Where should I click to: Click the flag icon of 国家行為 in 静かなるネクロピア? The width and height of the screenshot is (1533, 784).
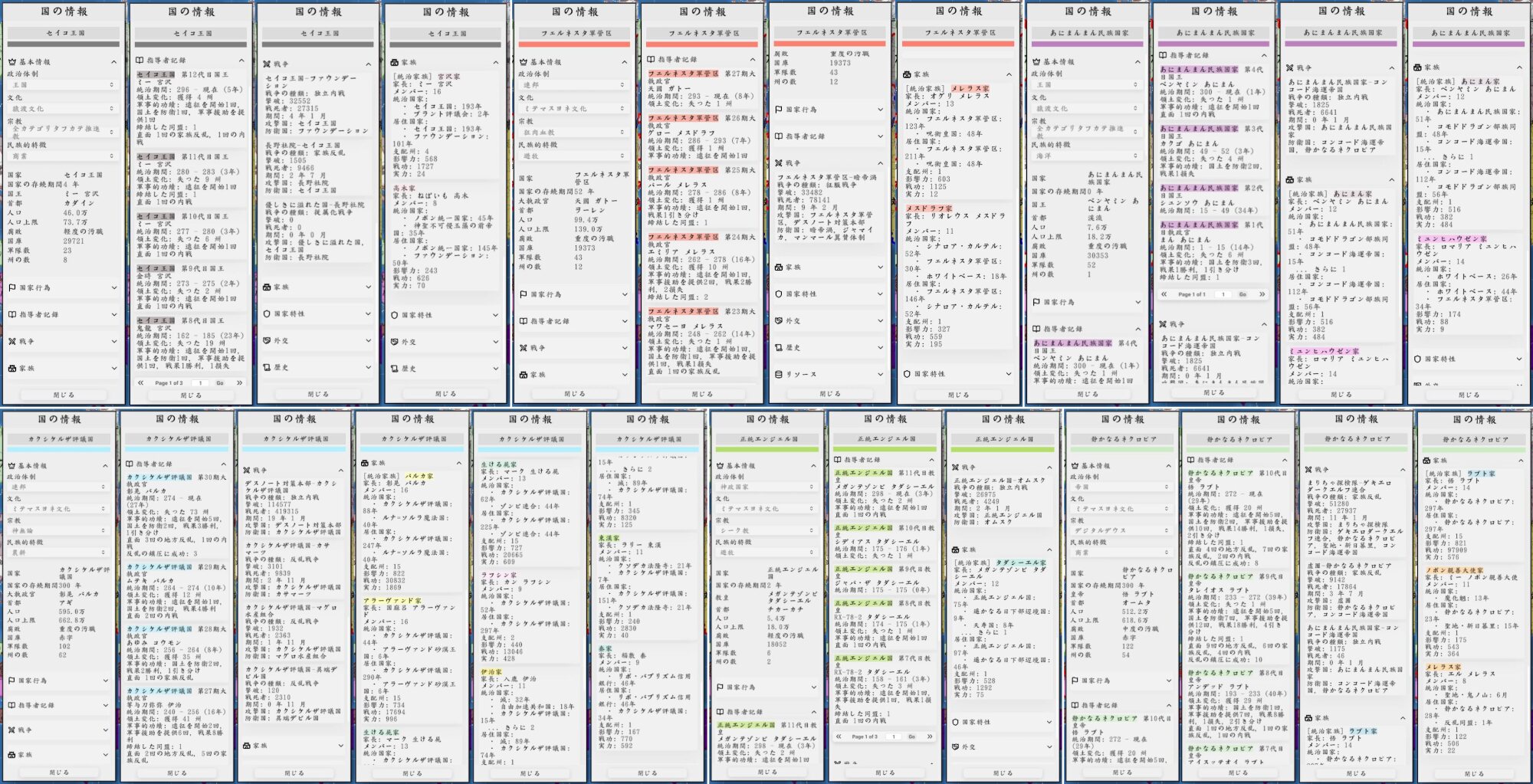pyautogui.click(x=1074, y=681)
